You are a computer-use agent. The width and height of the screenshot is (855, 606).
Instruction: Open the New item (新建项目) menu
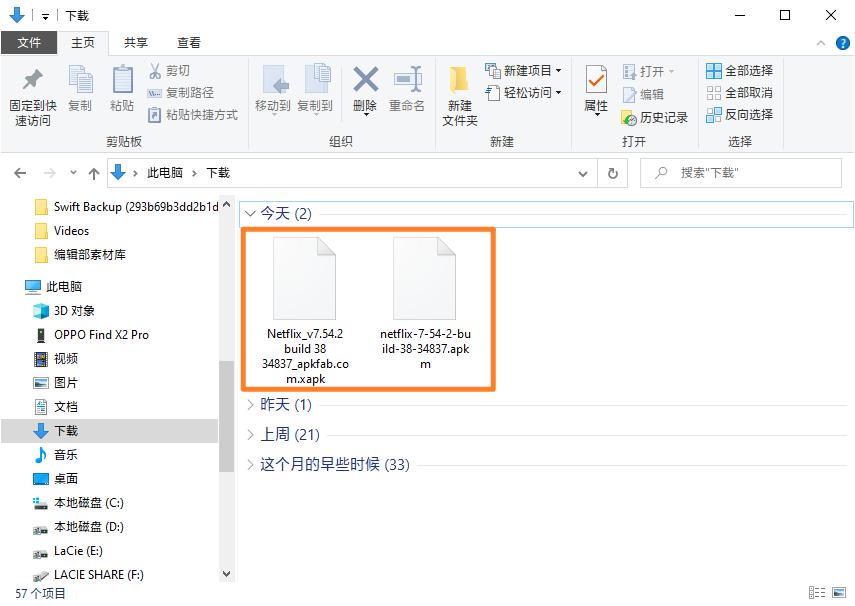click(523, 70)
